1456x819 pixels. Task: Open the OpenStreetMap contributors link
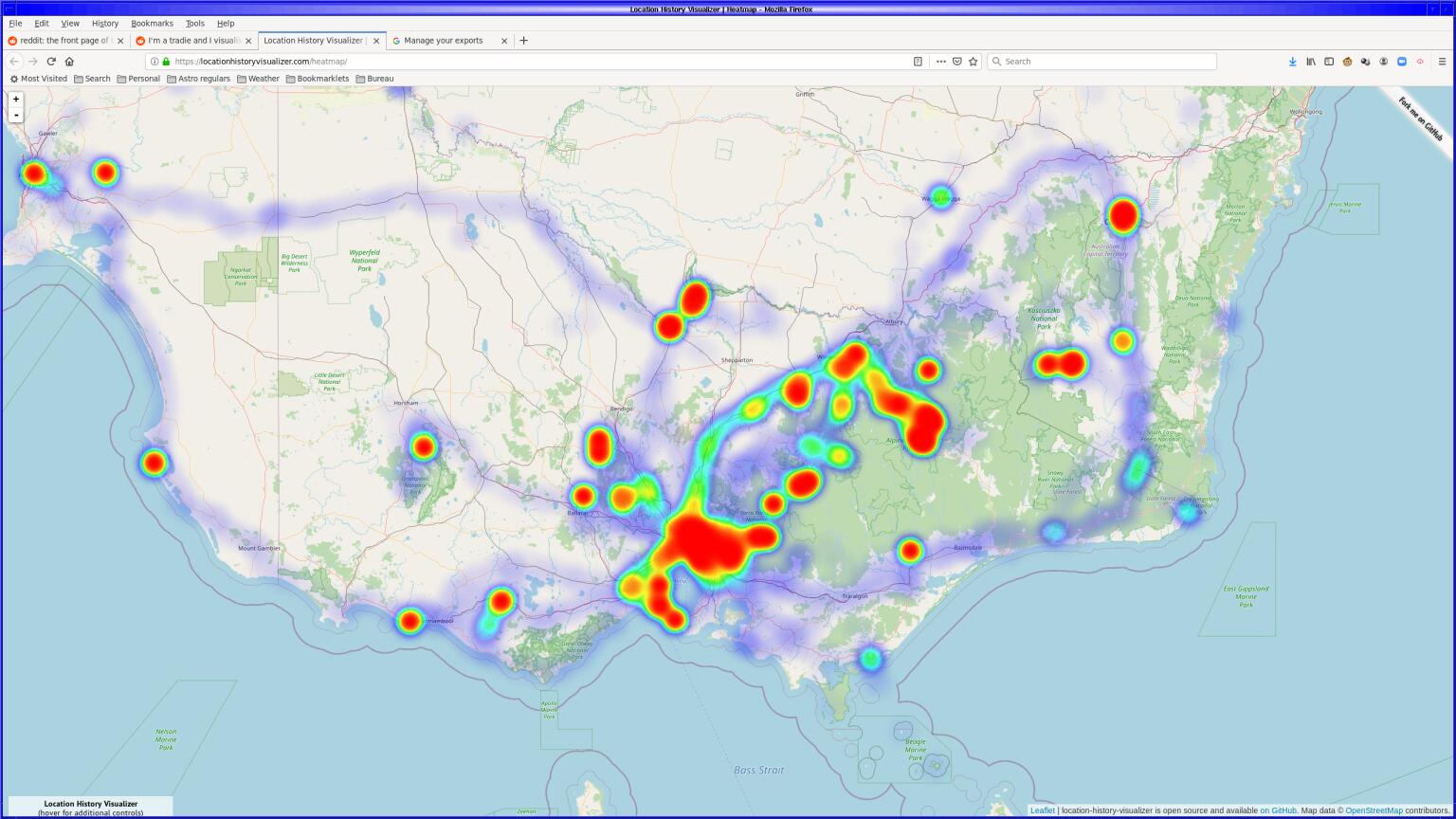click(x=1374, y=810)
